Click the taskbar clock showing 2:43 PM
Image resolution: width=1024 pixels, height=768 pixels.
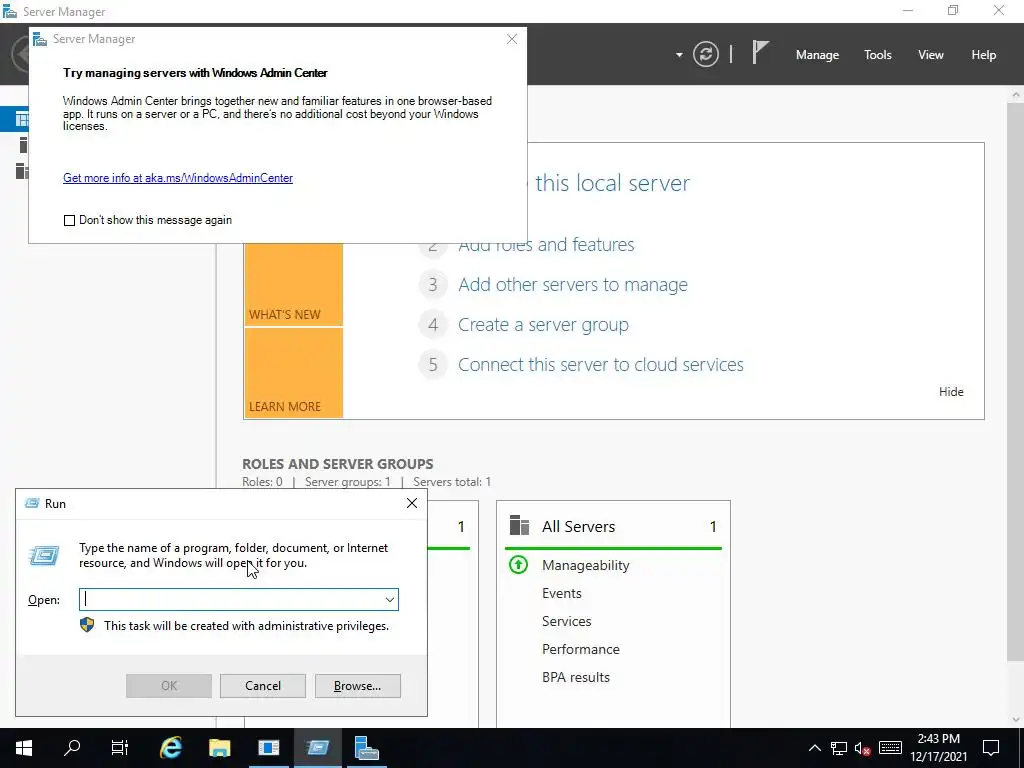click(x=938, y=748)
